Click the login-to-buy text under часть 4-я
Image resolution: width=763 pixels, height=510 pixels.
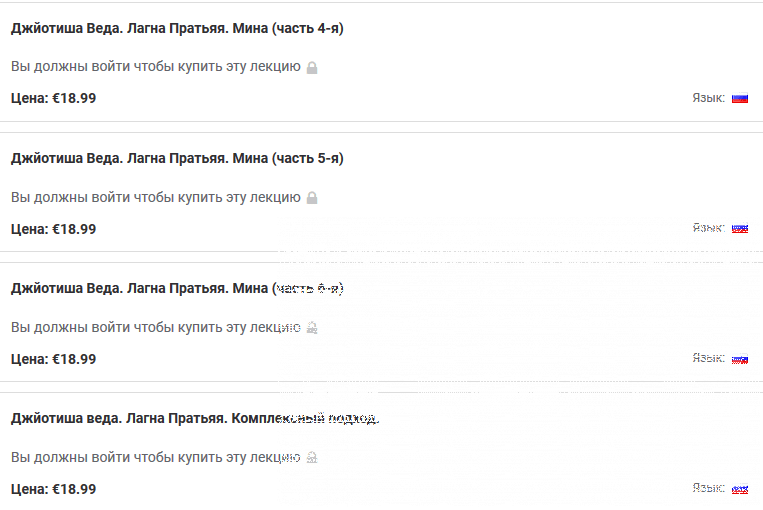(x=156, y=67)
